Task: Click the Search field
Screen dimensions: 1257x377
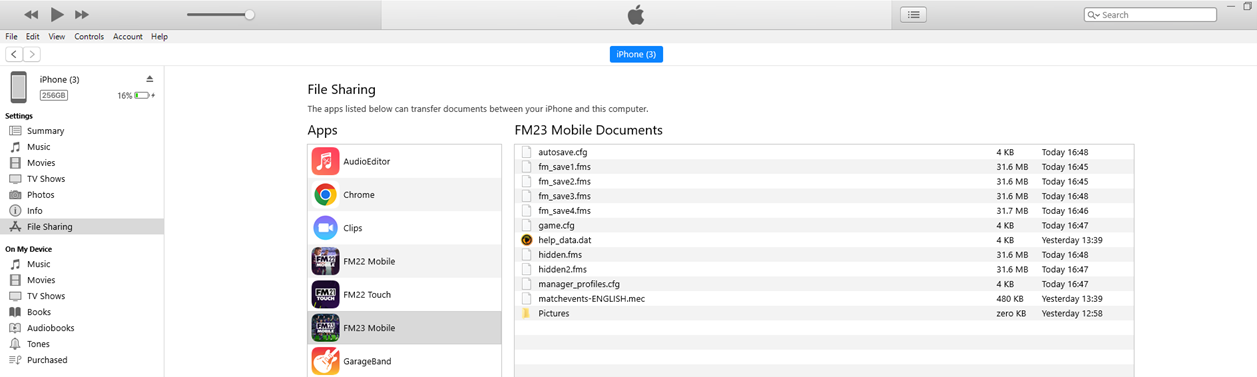Action: pos(1150,15)
